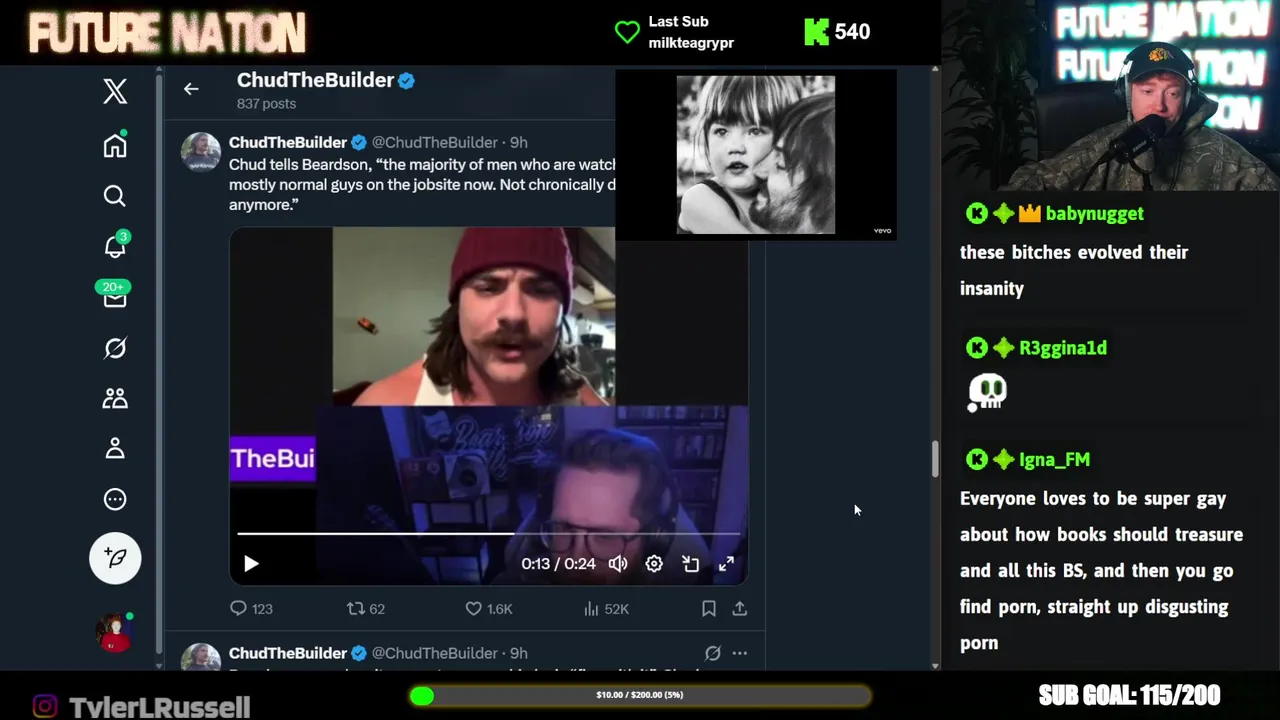The height and width of the screenshot is (720, 1280).
Task: Click ChudTheBuilder name on second post
Action: [288, 653]
